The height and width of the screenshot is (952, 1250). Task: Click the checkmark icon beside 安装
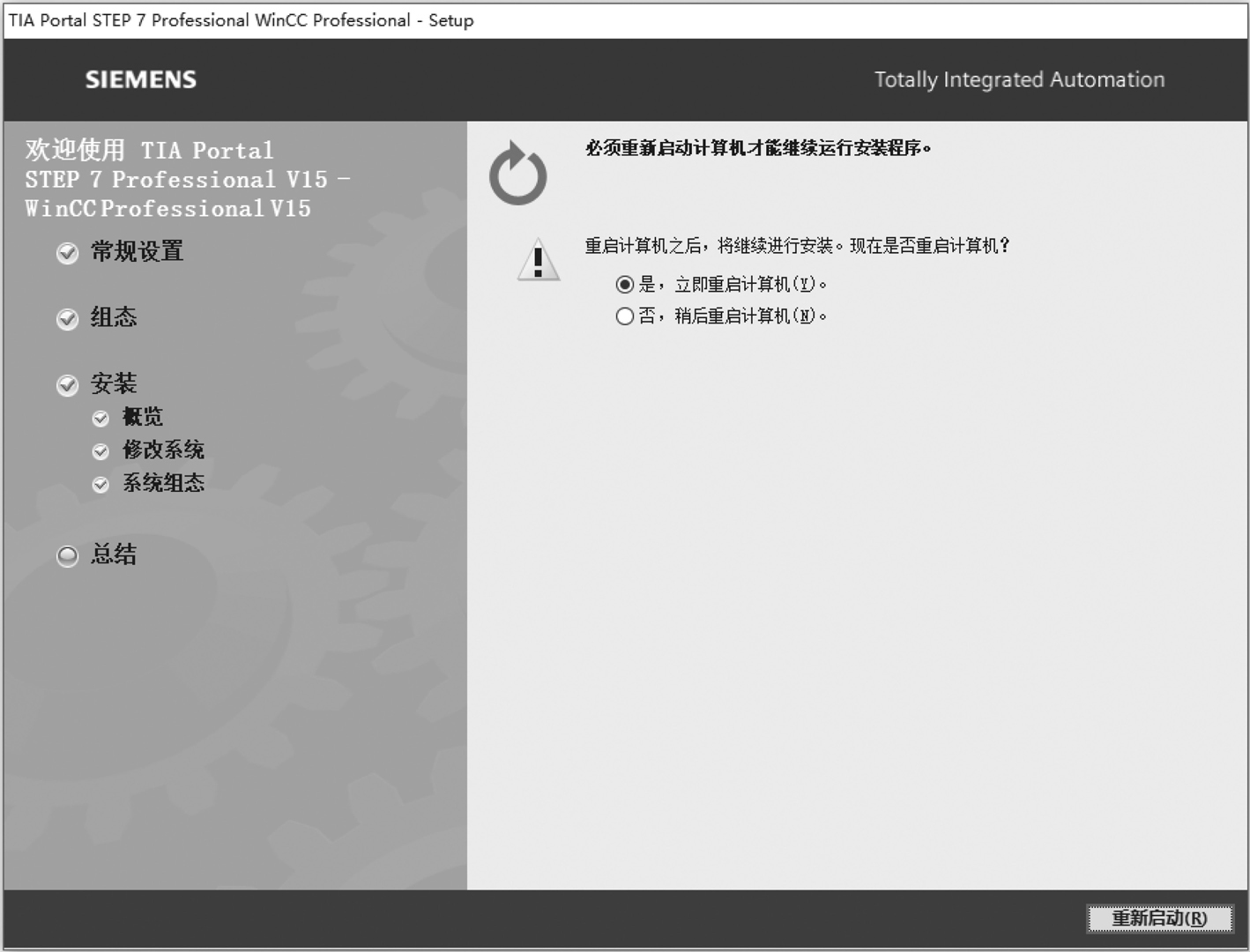pyautogui.click(x=68, y=385)
